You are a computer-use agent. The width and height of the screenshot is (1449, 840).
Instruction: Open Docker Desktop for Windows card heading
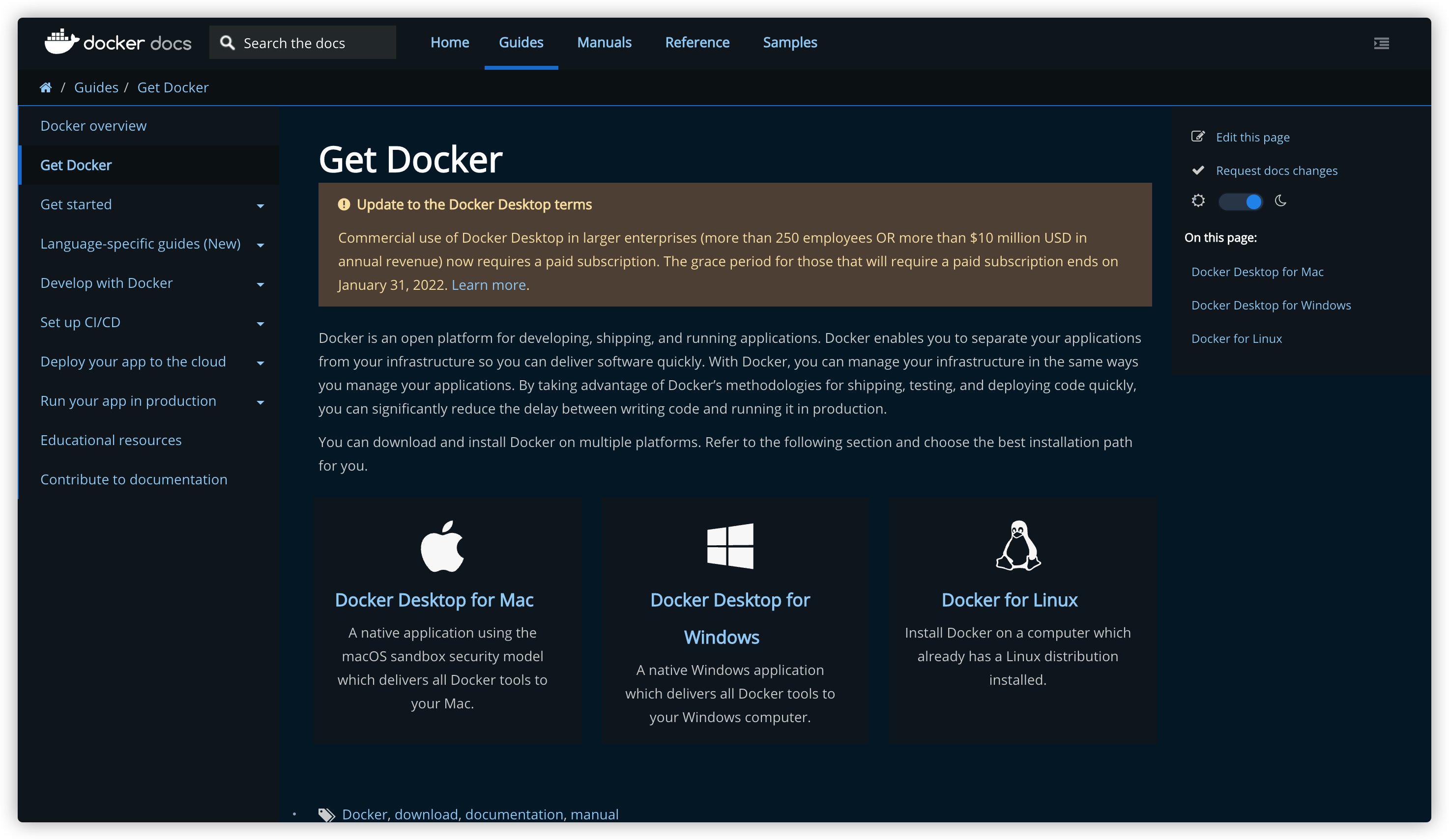tap(730, 619)
